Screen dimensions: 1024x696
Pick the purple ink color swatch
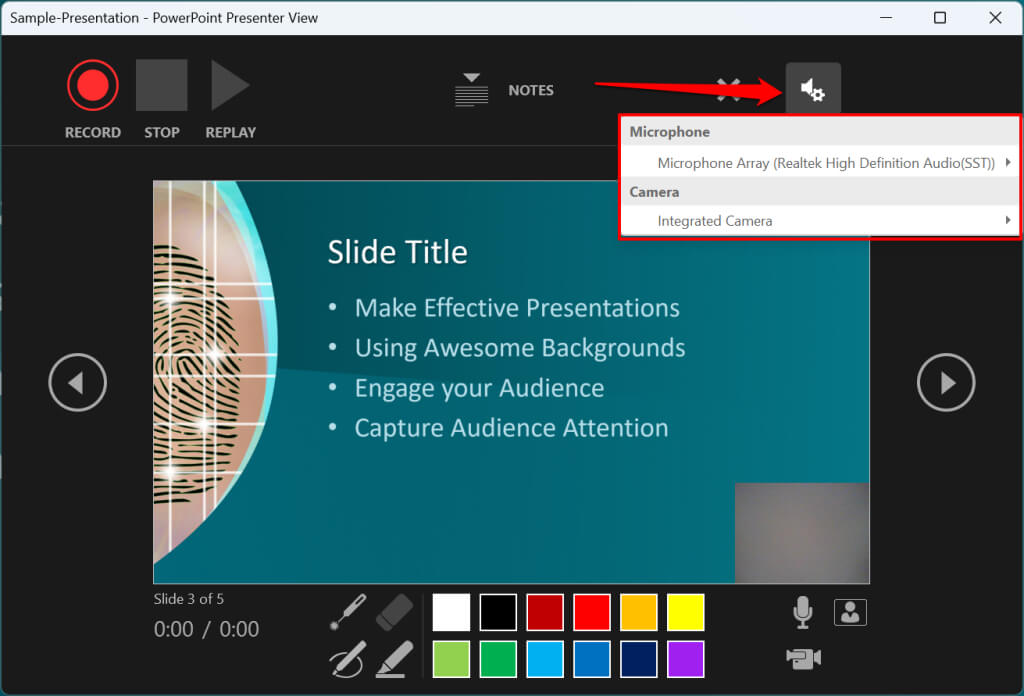[x=685, y=659]
